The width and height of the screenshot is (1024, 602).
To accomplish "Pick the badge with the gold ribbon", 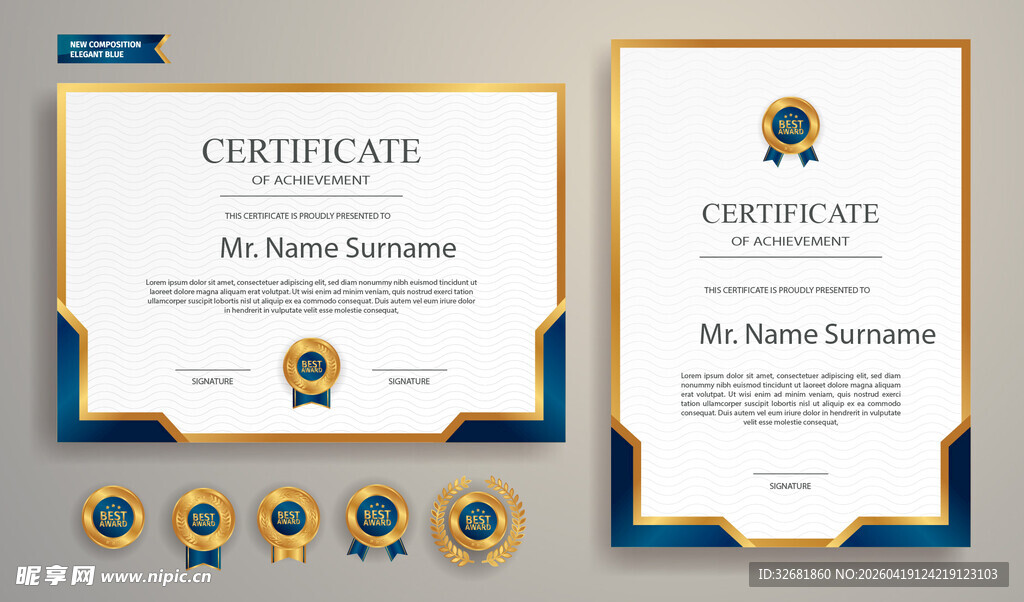I will click(288, 520).
